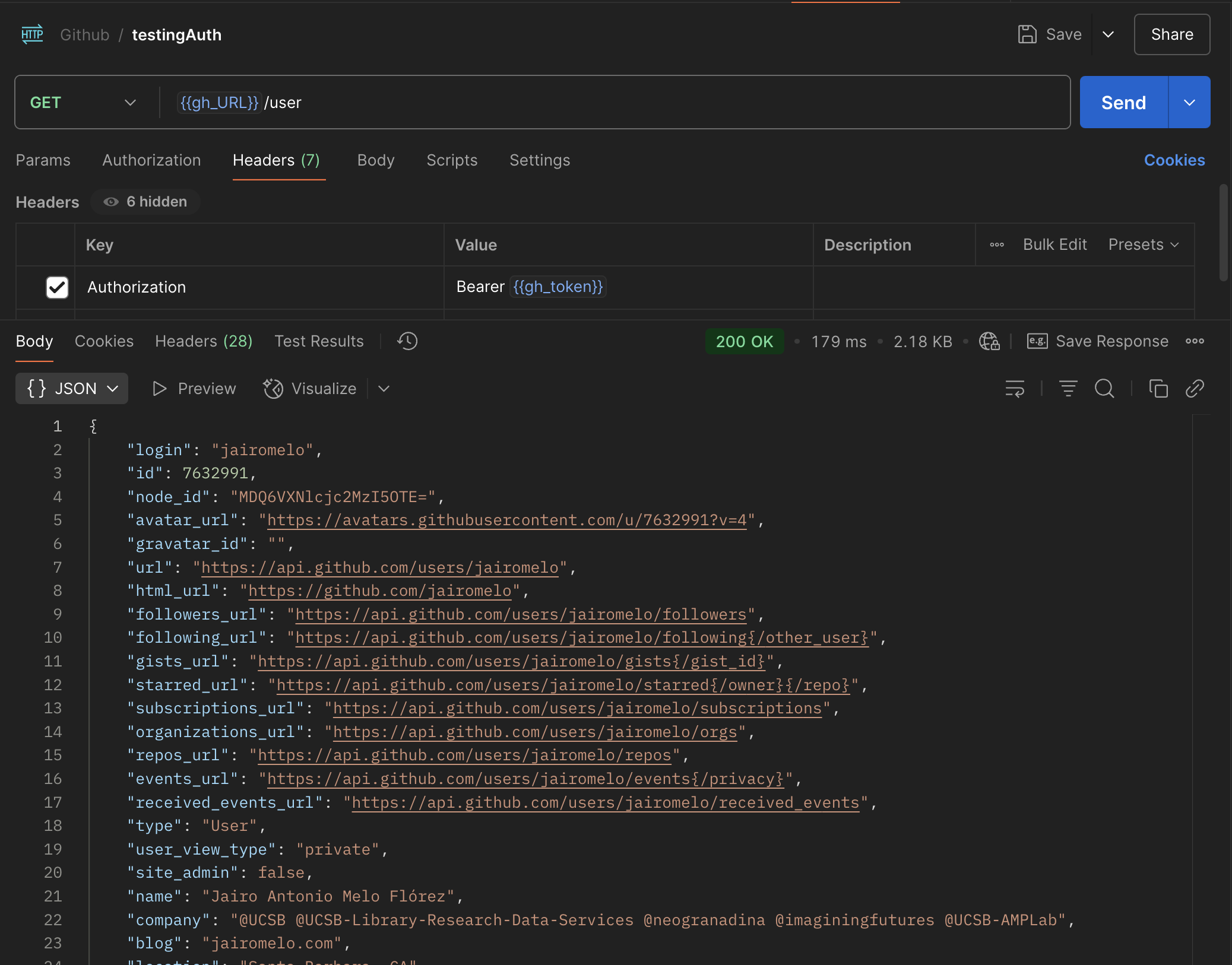This screenshot has height=965, width=1232.
Task: Open the Test Results tab
Action: pyautogui.click(x=319, y=341)
